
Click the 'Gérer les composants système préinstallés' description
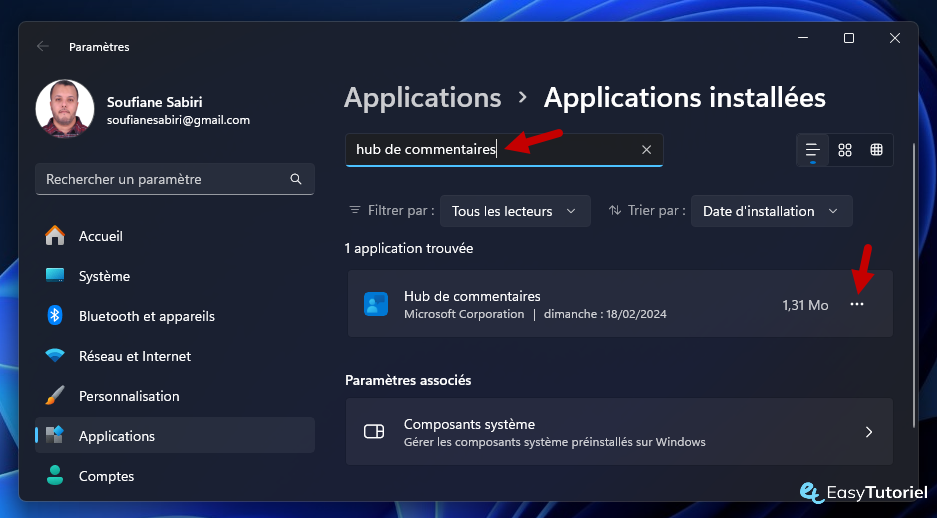pyautogui.click(x=555, y=442)
